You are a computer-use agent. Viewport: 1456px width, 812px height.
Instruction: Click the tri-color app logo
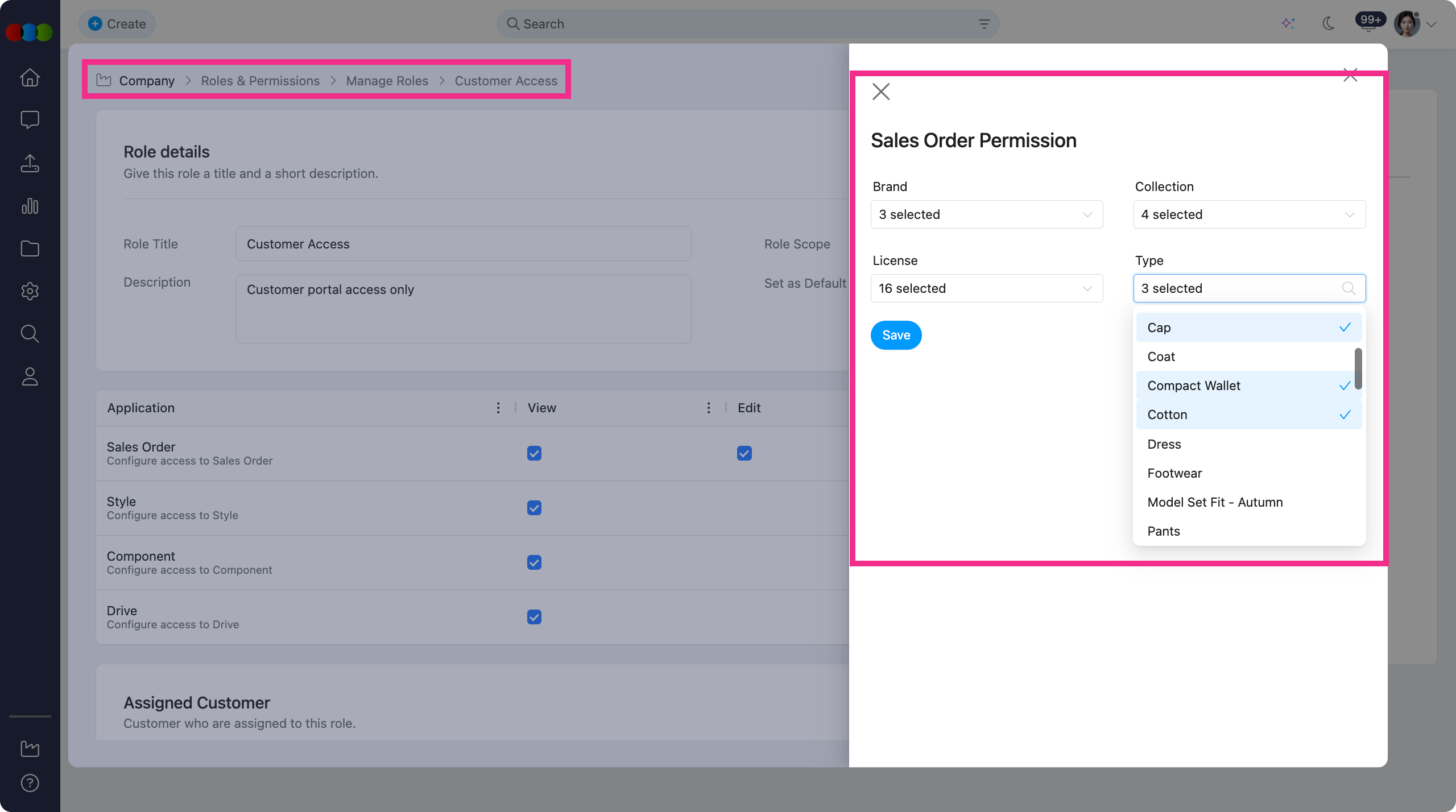(29, 32)
